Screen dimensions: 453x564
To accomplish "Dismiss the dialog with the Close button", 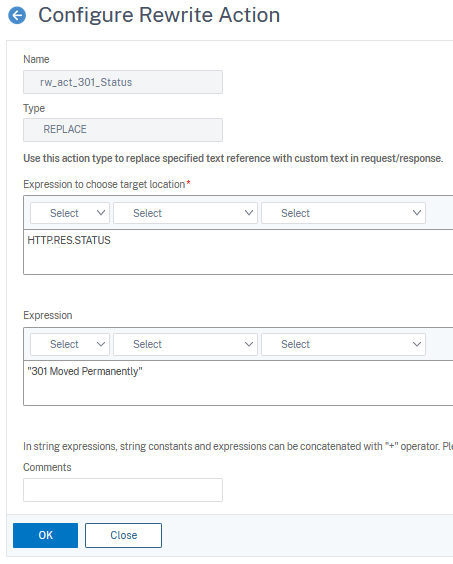I will click(123, 535).
